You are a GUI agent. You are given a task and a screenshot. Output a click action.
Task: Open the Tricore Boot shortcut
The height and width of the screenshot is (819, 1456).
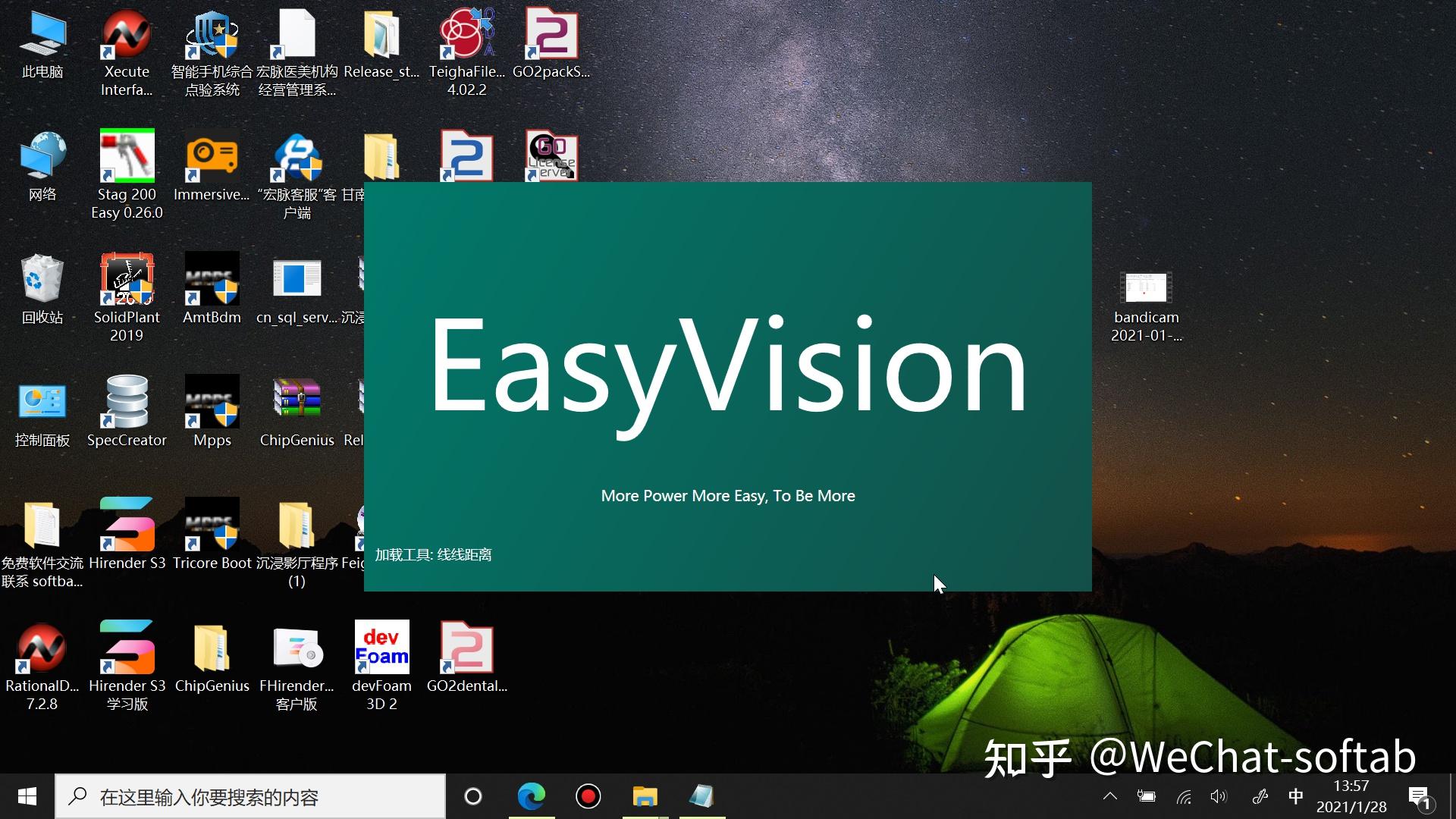(x=212, y=523)
